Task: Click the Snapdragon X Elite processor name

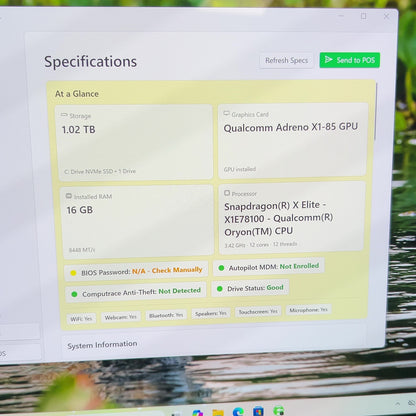Action: [278, 218]
